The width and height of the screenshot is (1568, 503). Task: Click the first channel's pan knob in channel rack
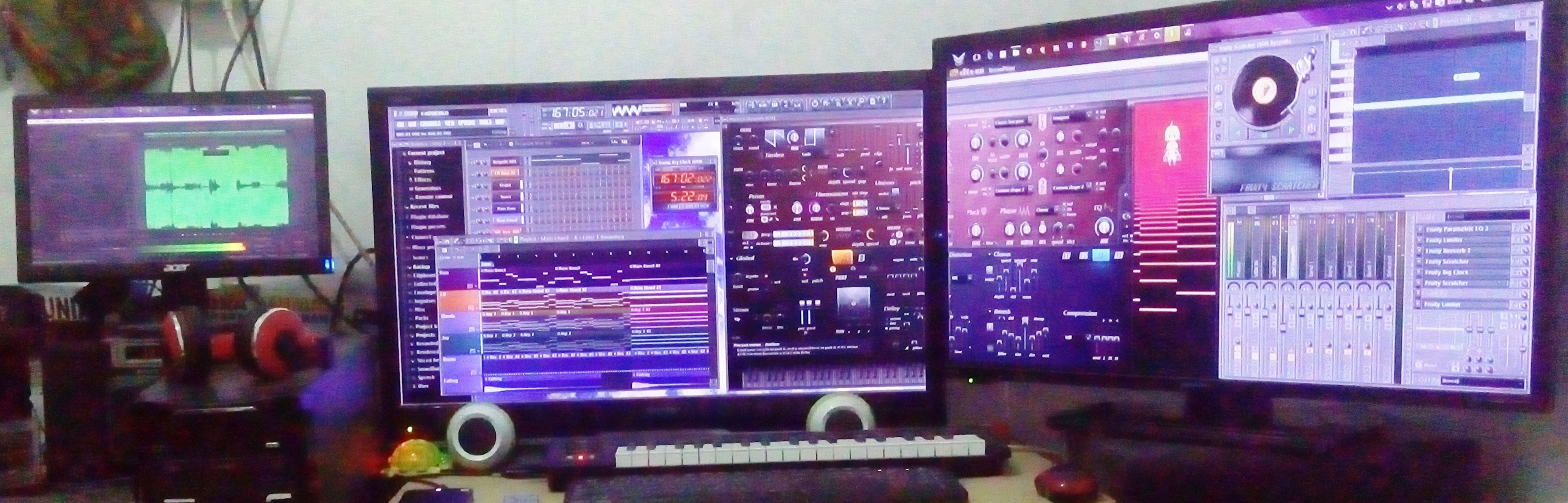click(478, 162)
